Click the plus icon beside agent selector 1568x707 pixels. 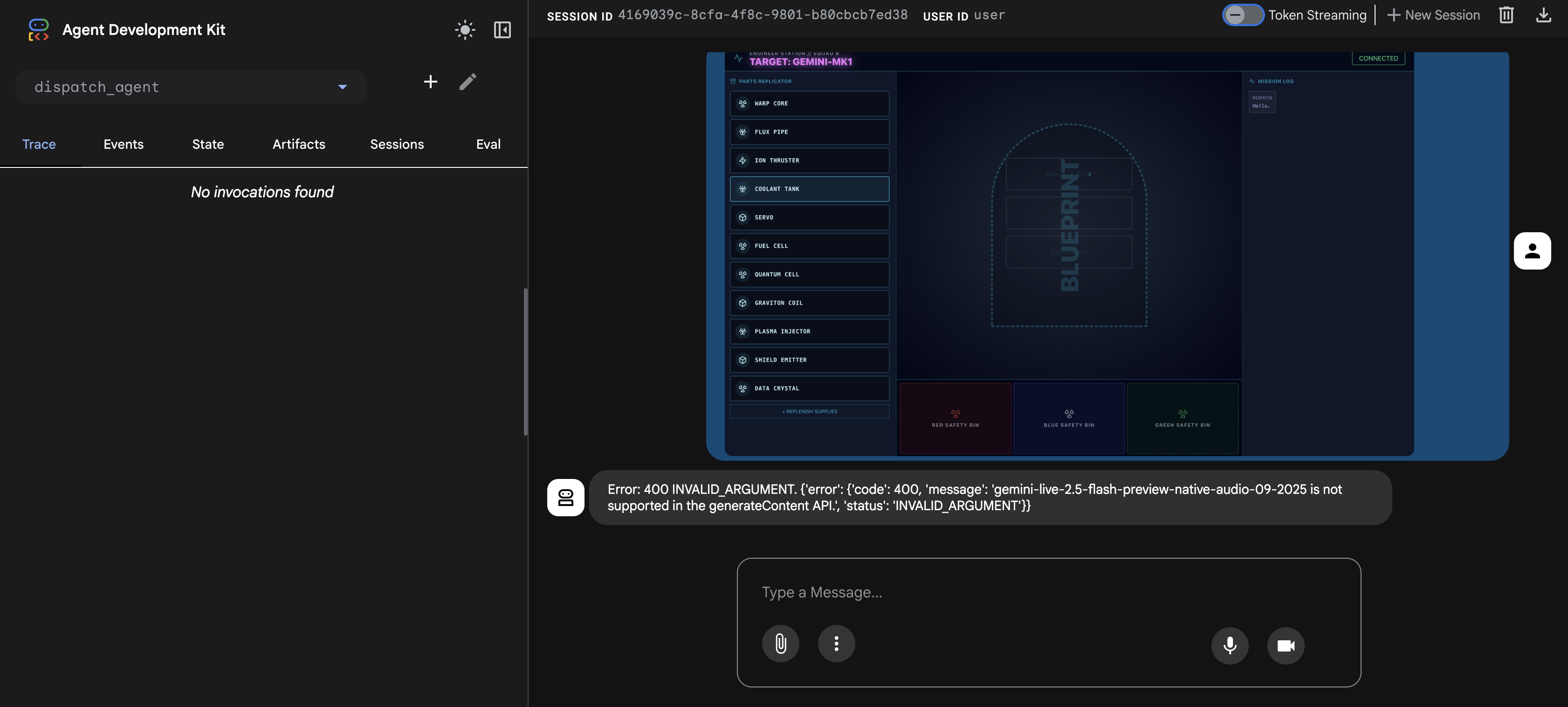coord(430,82)
